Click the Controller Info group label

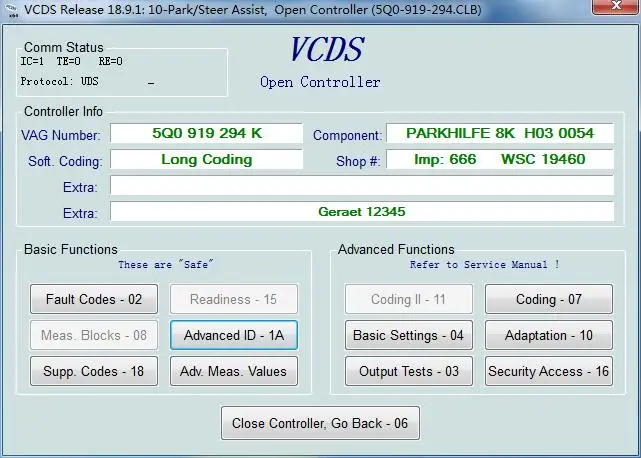point(63,111)
